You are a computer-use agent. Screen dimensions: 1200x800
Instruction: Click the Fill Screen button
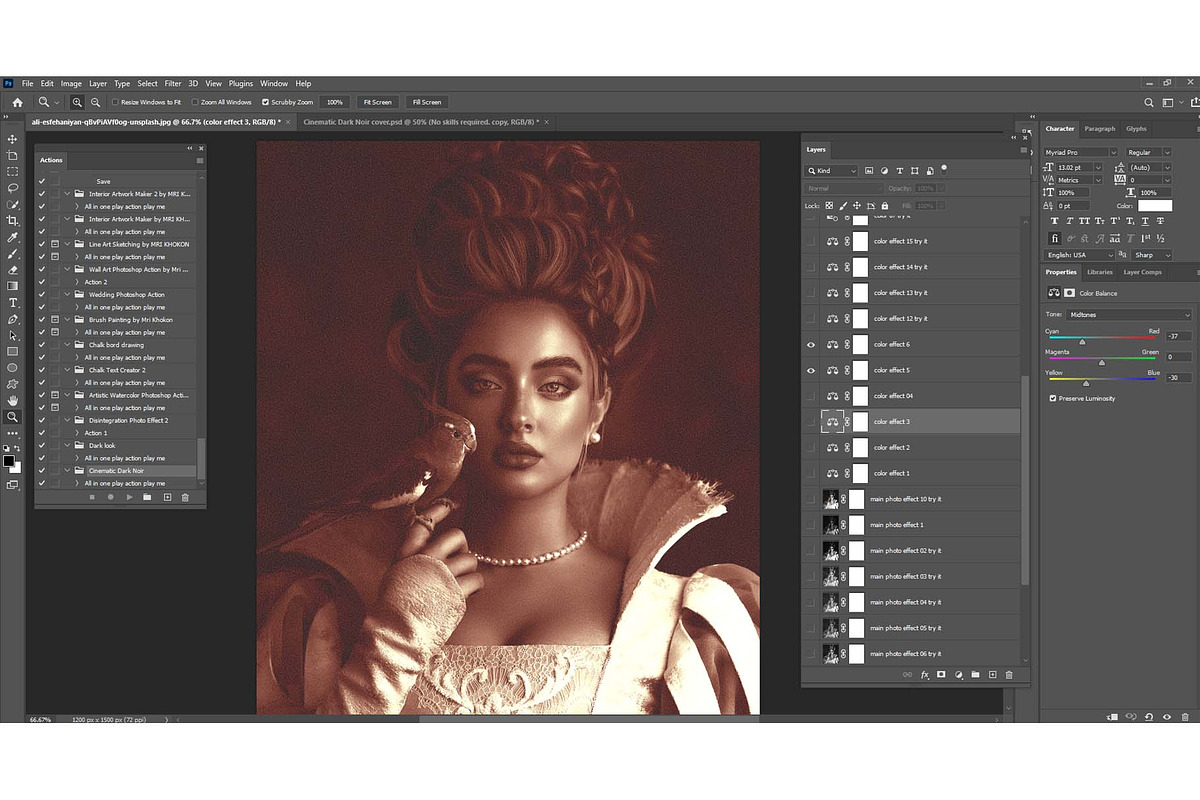pos(425,102)
